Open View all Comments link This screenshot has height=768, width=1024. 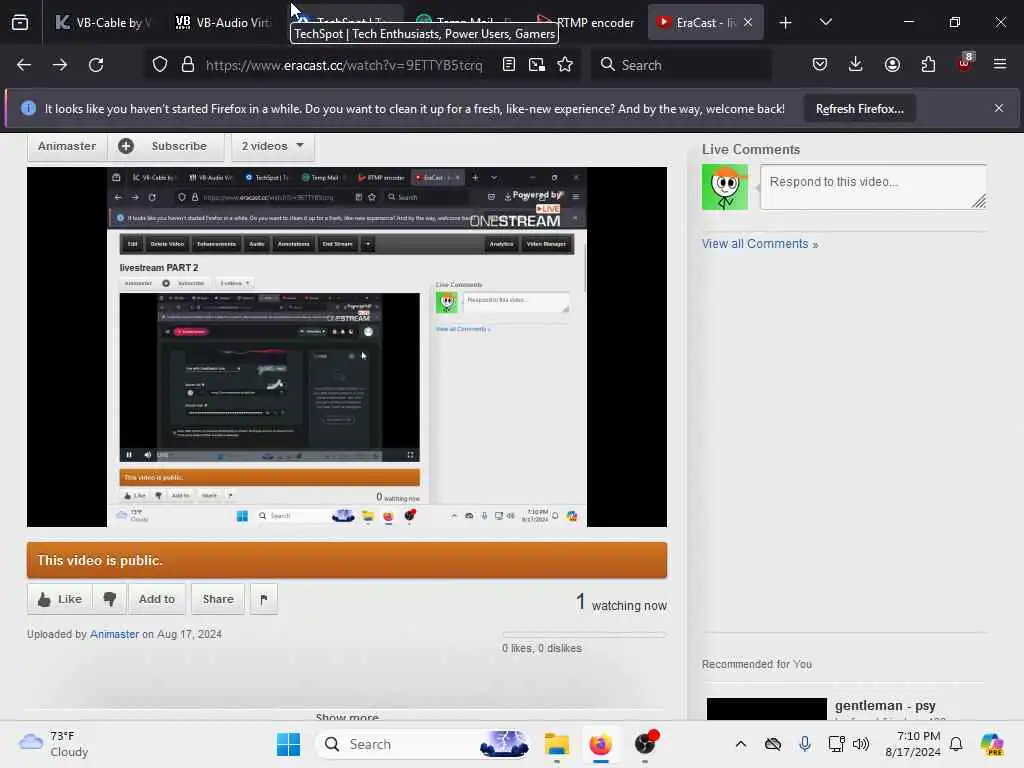(x=760, y=244)
